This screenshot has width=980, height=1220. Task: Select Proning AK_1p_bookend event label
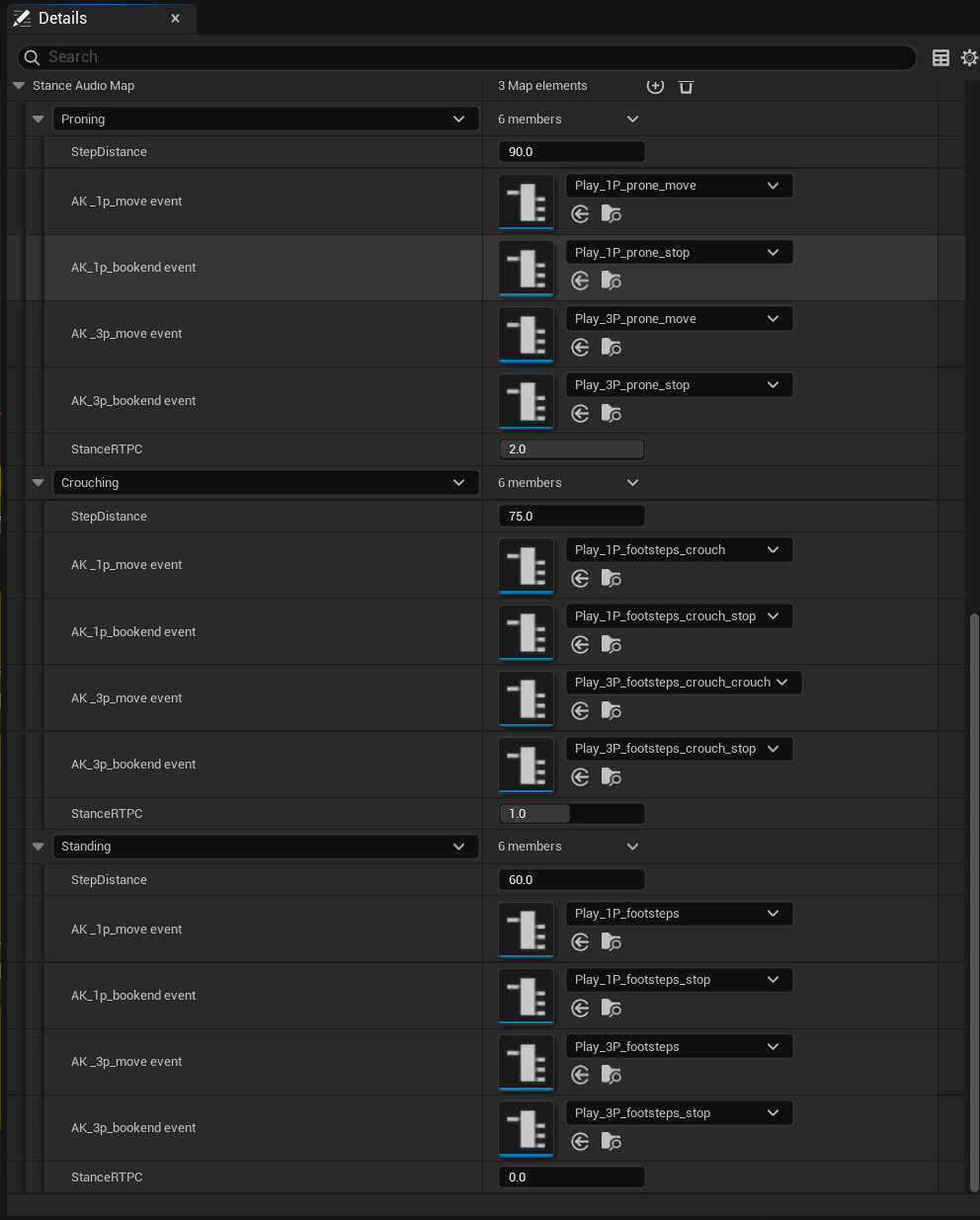pyautogui.click(x=133, y=268)
